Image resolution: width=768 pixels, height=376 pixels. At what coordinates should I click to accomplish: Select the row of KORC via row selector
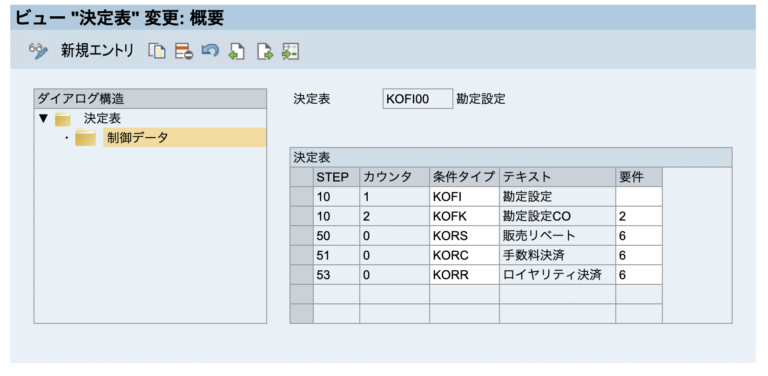301,256
